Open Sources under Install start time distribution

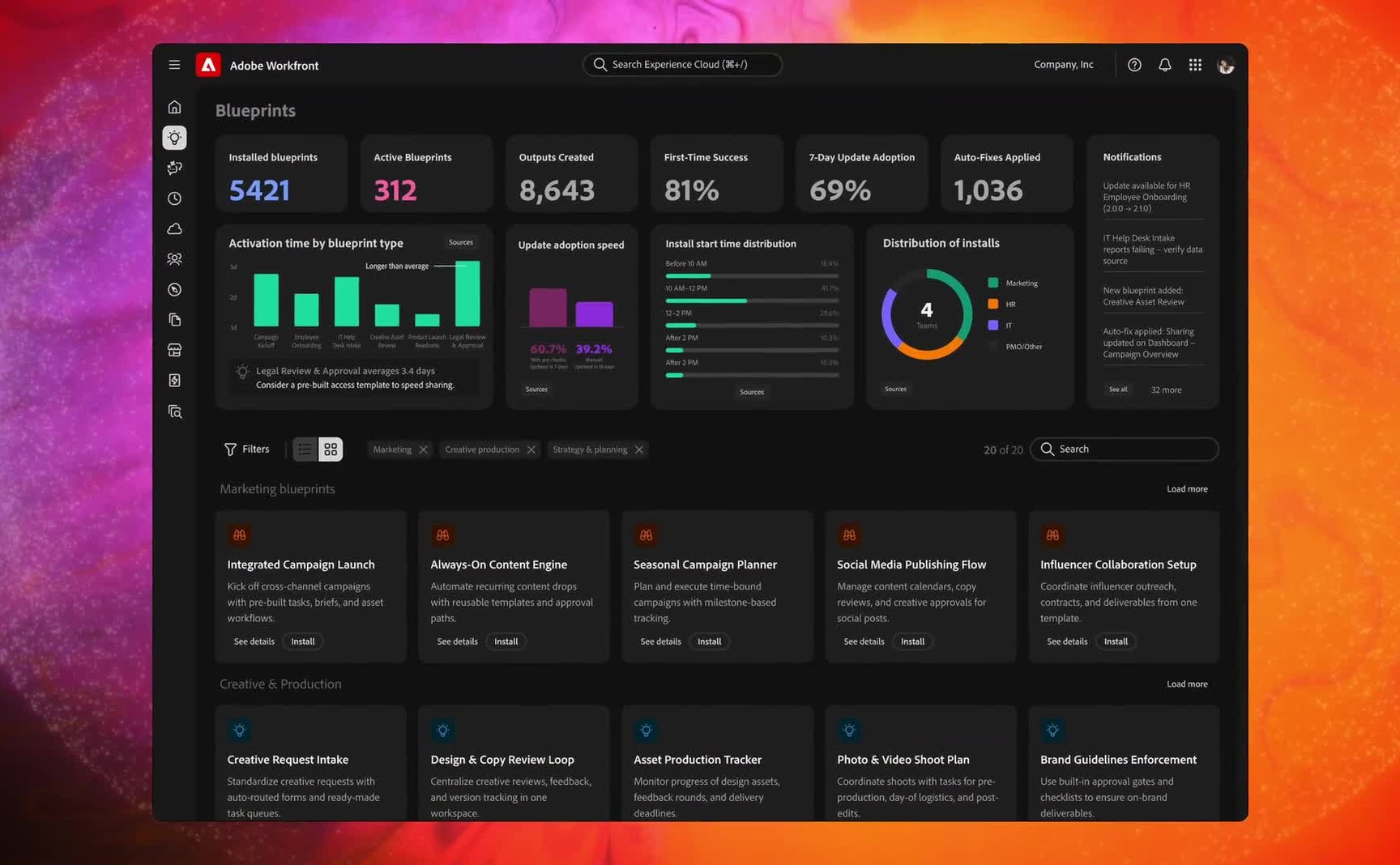pyautogui.click(x=752, y=392)
